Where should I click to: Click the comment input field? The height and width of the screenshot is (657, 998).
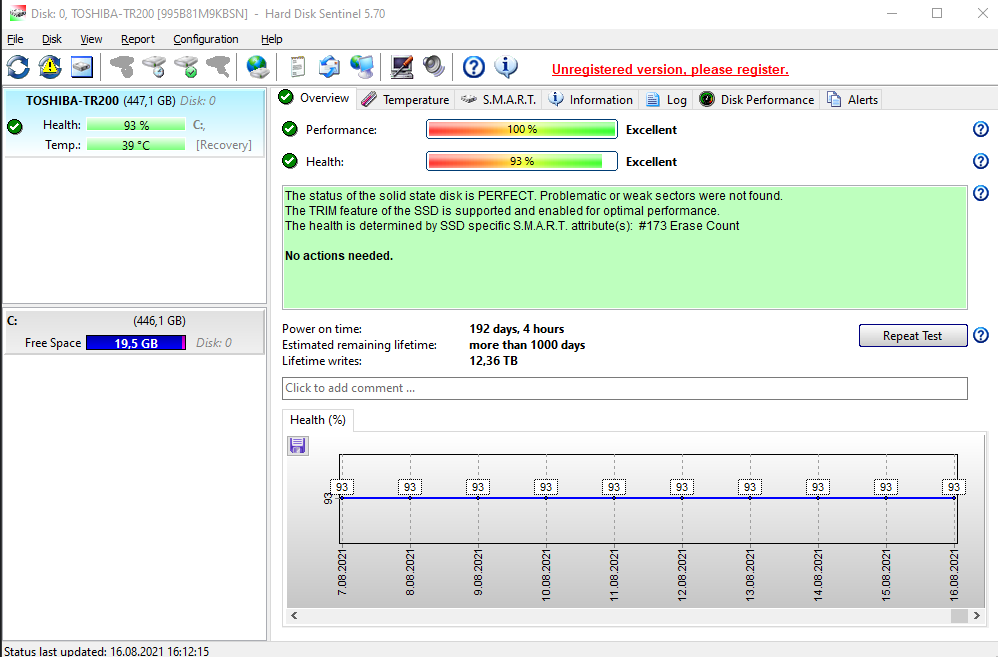coord(624,388)
